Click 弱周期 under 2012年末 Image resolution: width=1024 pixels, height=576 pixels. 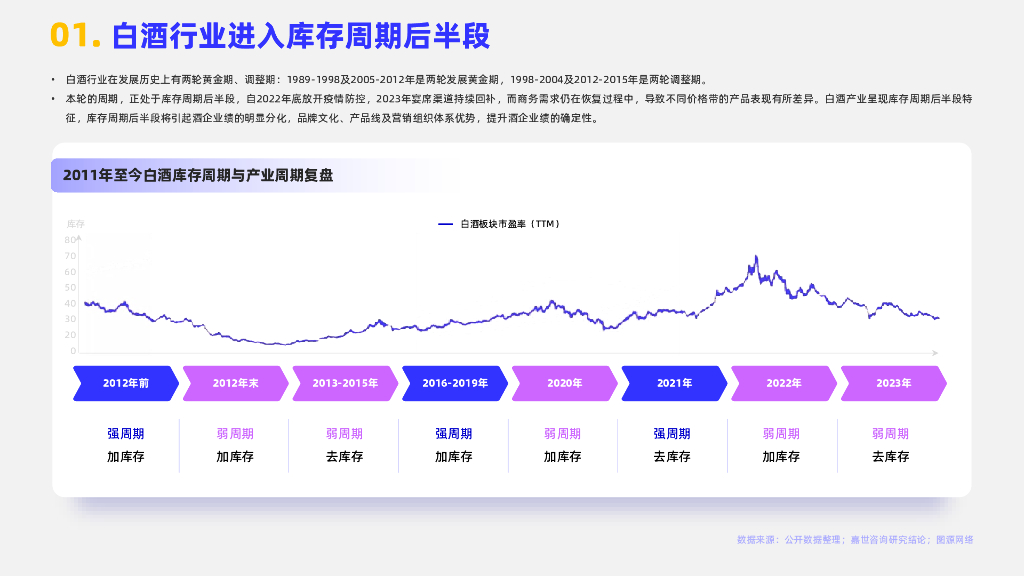click(x=235, y=434)
